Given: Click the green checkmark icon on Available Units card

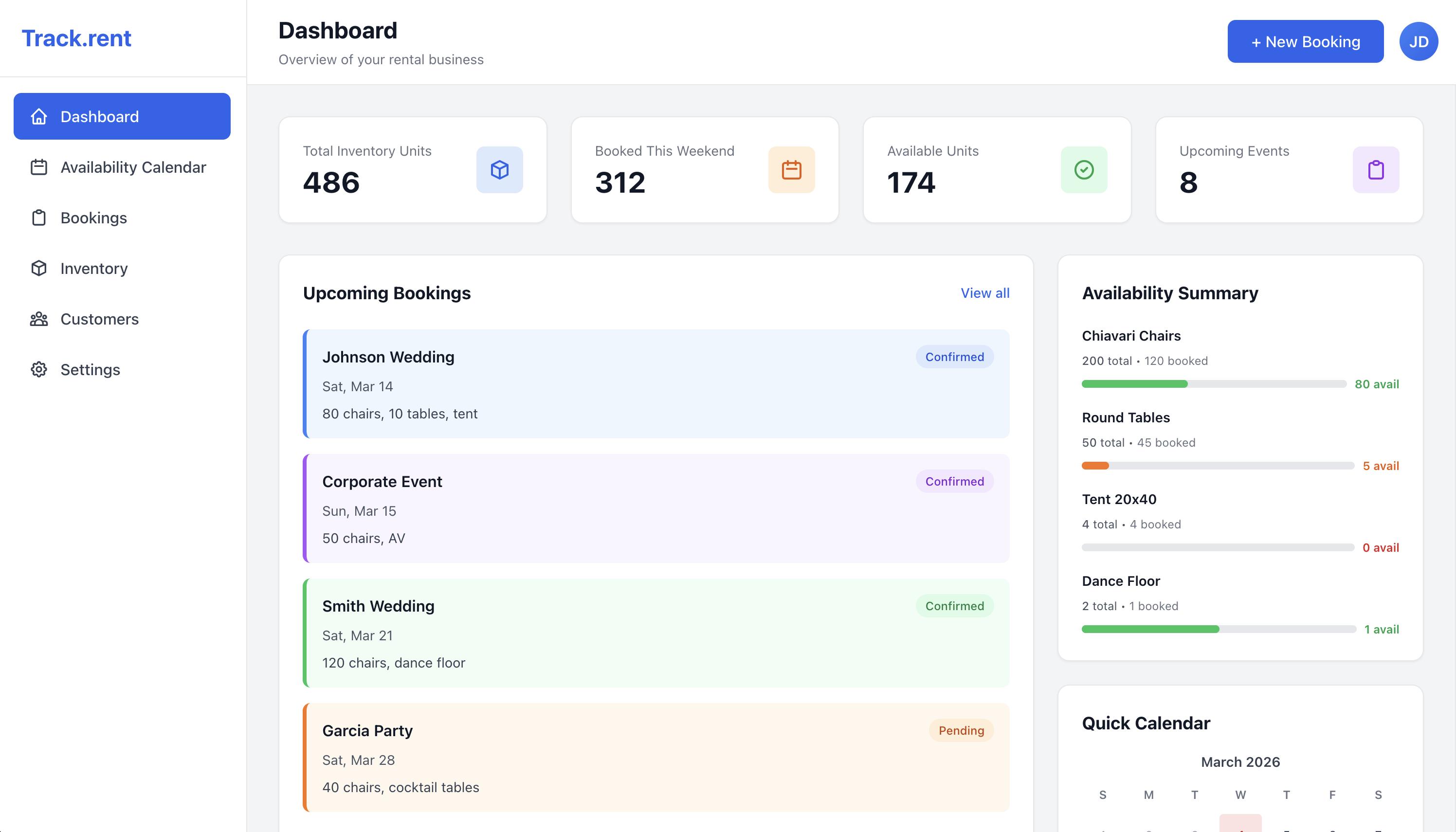Looking at the screenshot, I should (x=1083, y=170).
